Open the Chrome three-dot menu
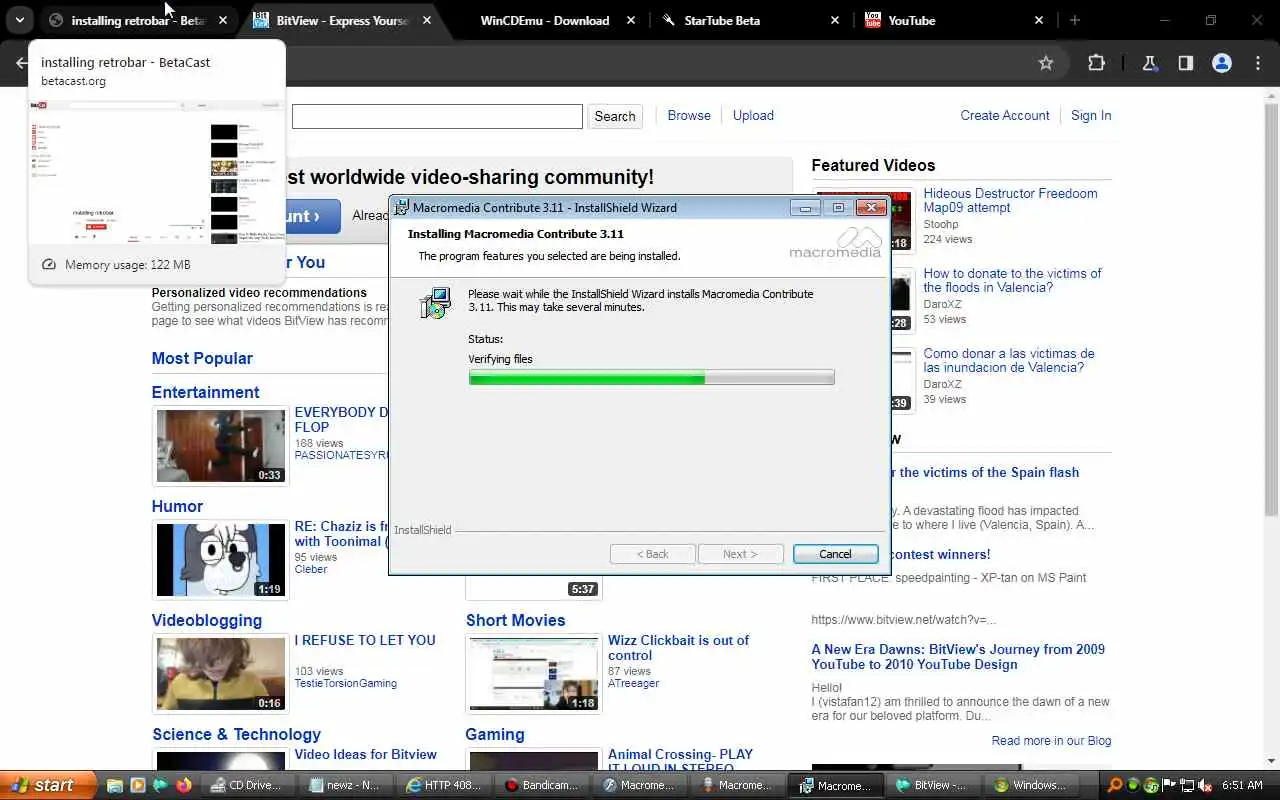1280x800 pixels. 1258,63
